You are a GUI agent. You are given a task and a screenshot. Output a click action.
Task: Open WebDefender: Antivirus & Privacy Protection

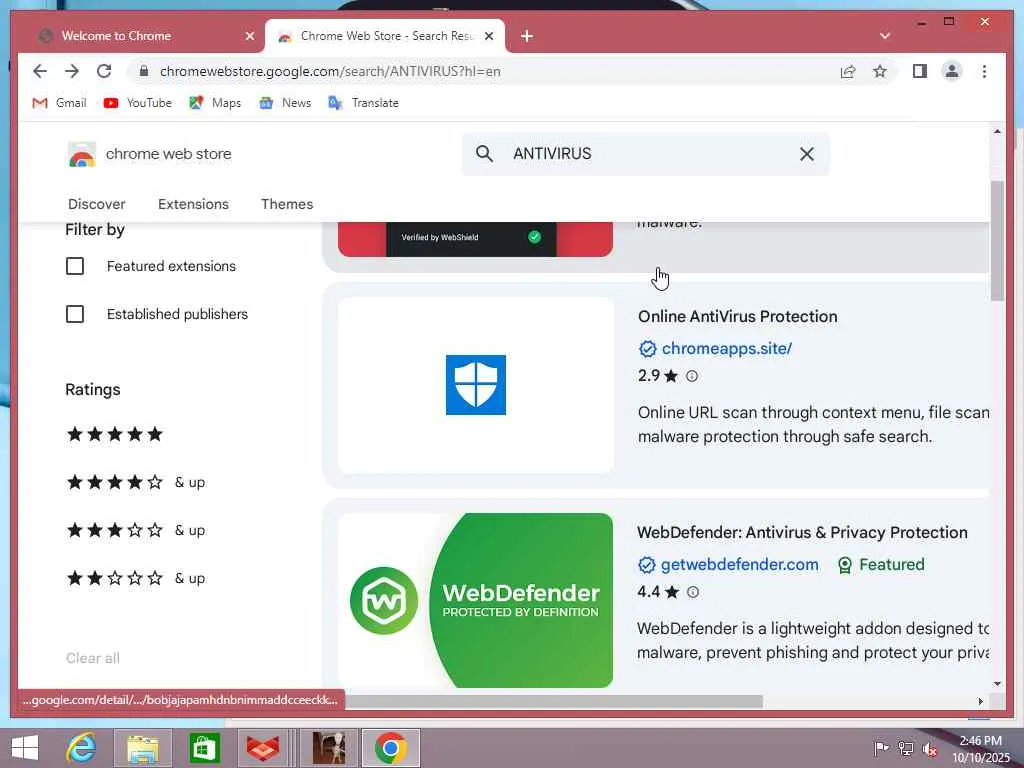[x=802, y=533]
